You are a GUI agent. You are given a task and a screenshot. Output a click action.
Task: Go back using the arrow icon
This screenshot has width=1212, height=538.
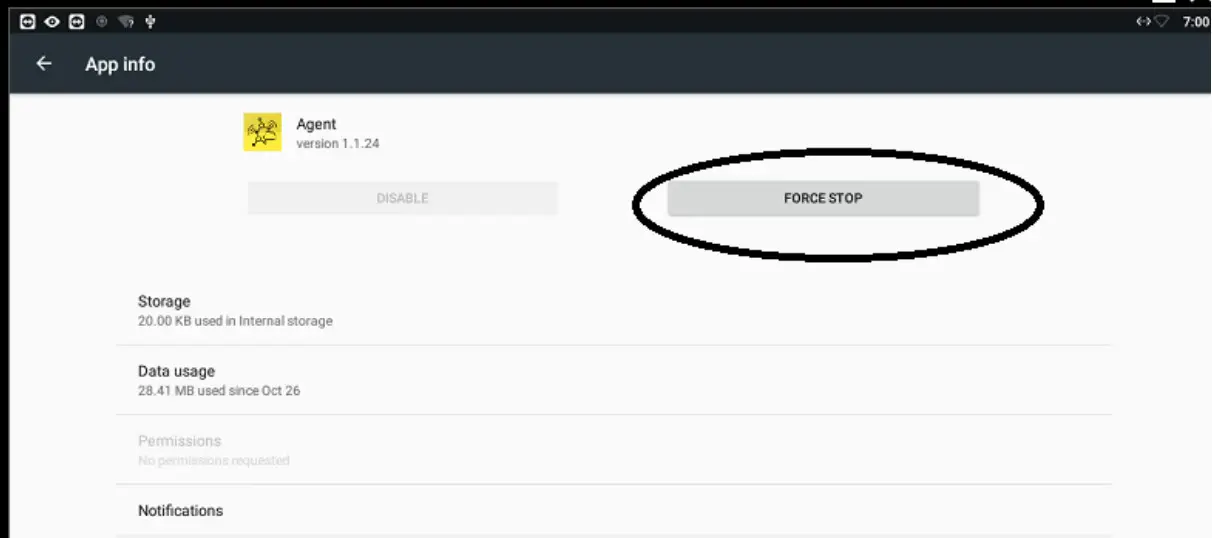[x=43, y=64]
